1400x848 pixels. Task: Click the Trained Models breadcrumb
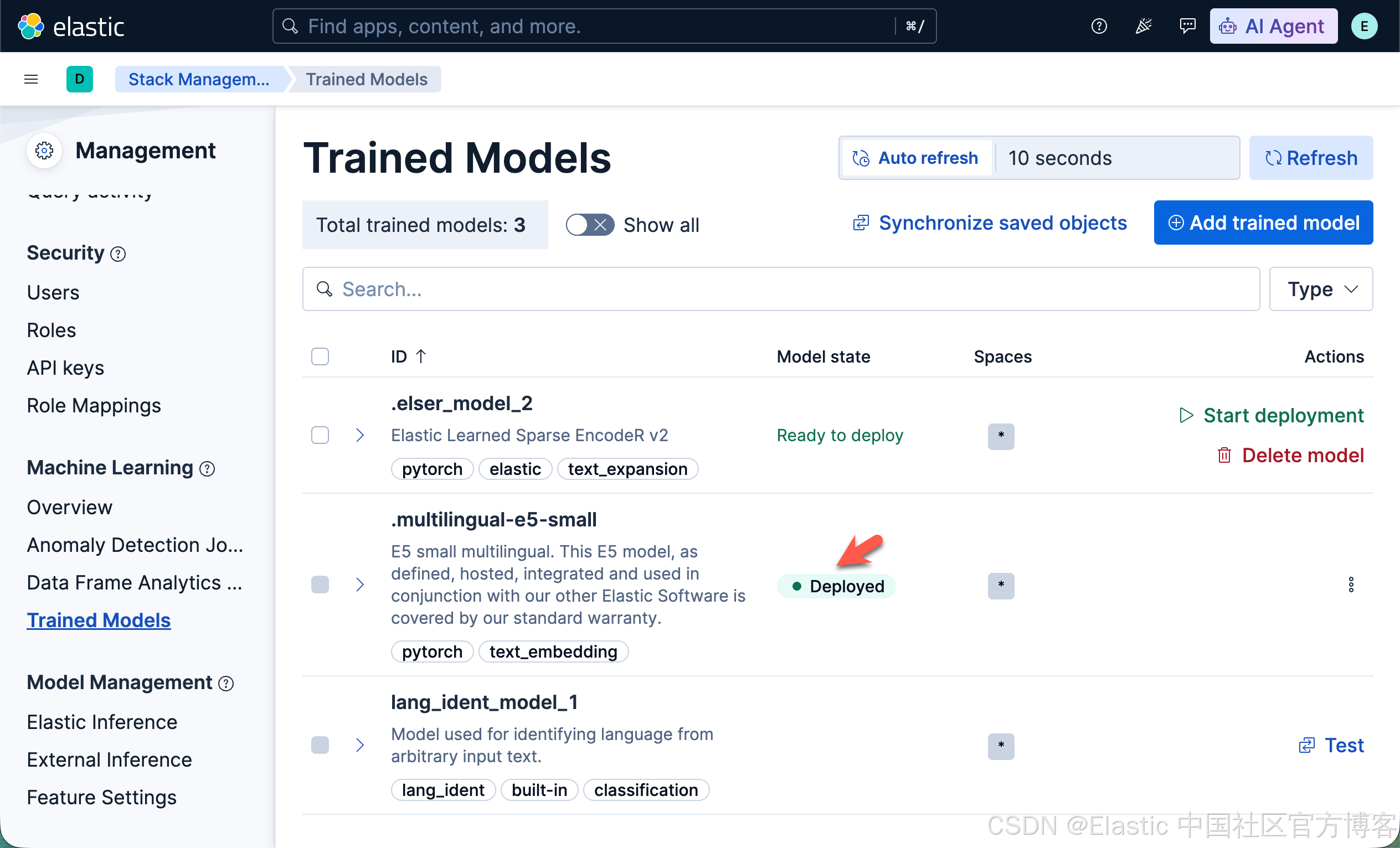[367, 79]
